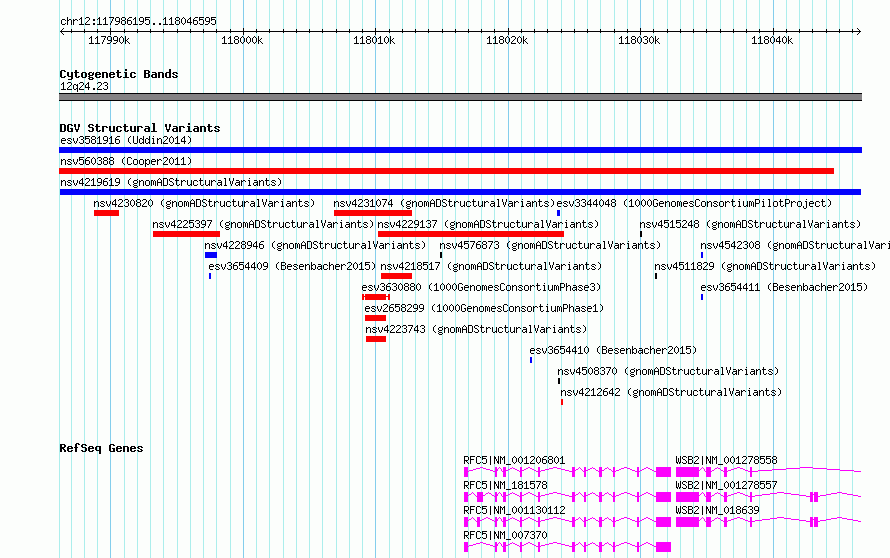
Task: Click the 118040k ruler tick label
Action: (x=772, y=40)
